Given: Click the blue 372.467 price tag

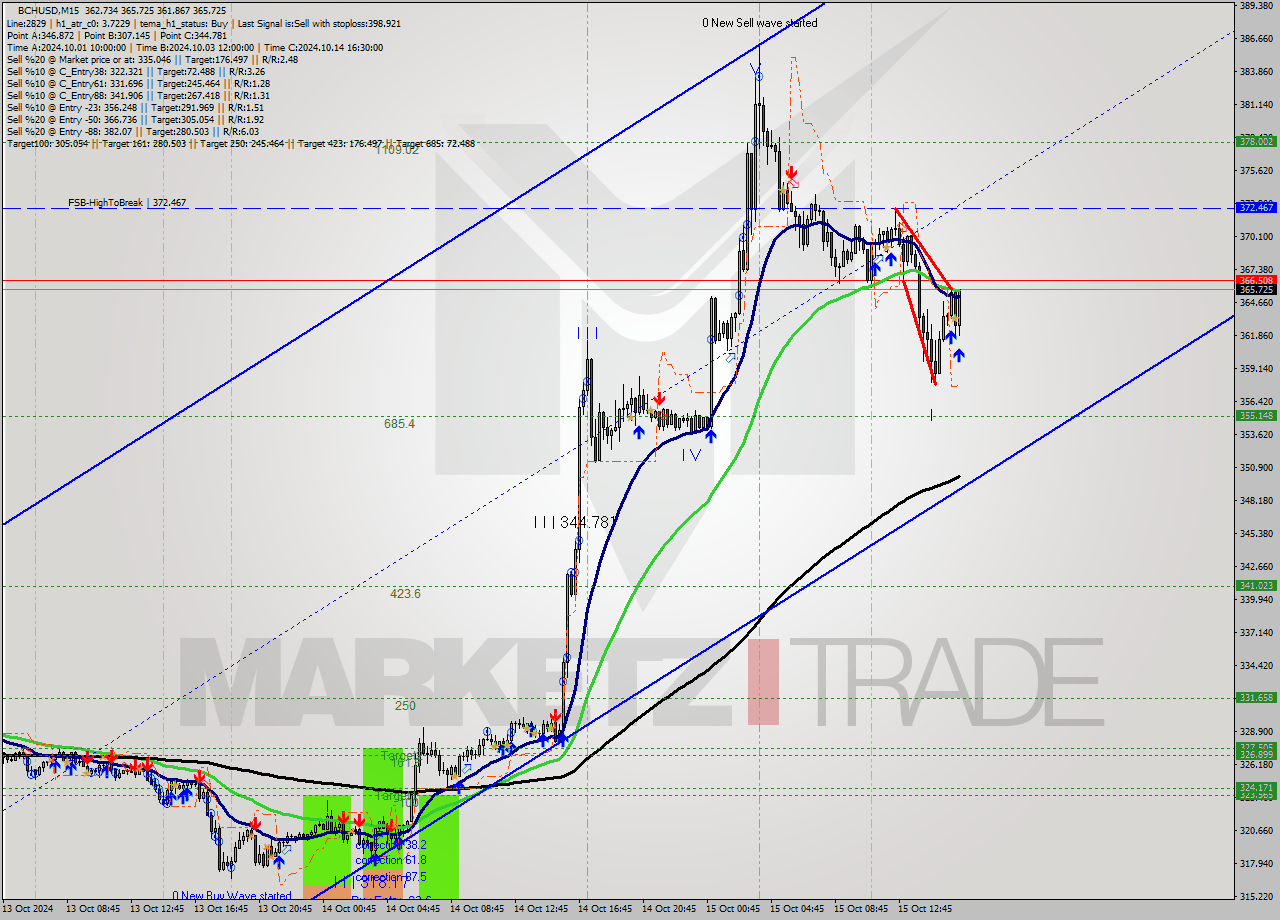Looking at the screenshot, I should tap(1256, 208).
